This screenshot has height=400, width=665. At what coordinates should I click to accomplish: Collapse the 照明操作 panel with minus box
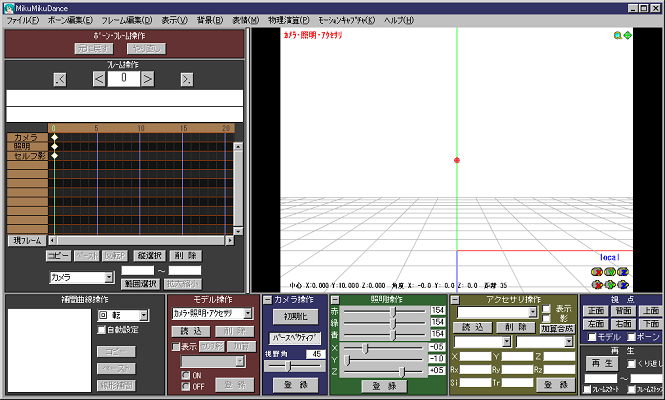pyautogui.click(x=335, y=300)
